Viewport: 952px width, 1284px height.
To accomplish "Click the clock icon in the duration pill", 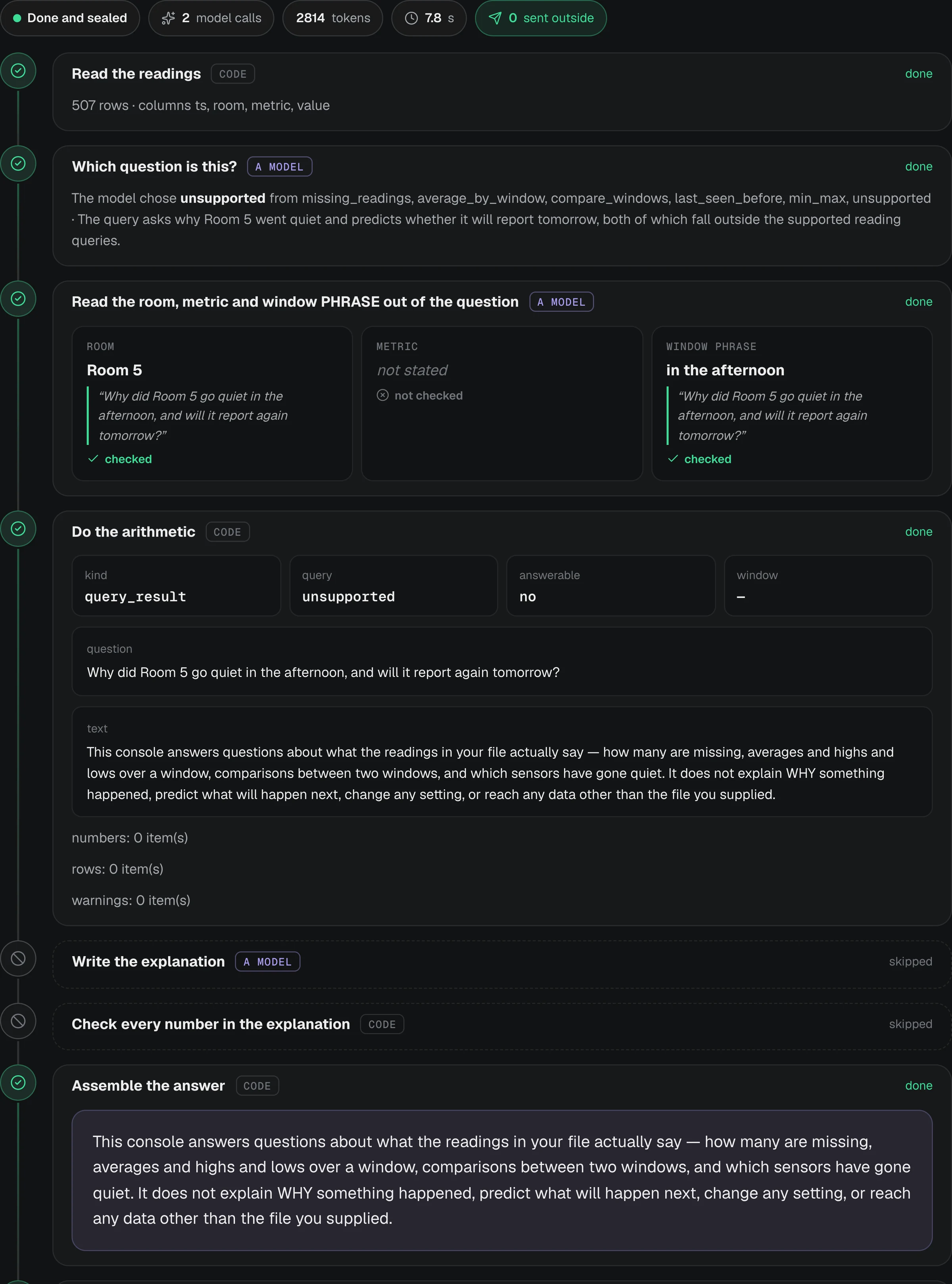I will point(411,18).
